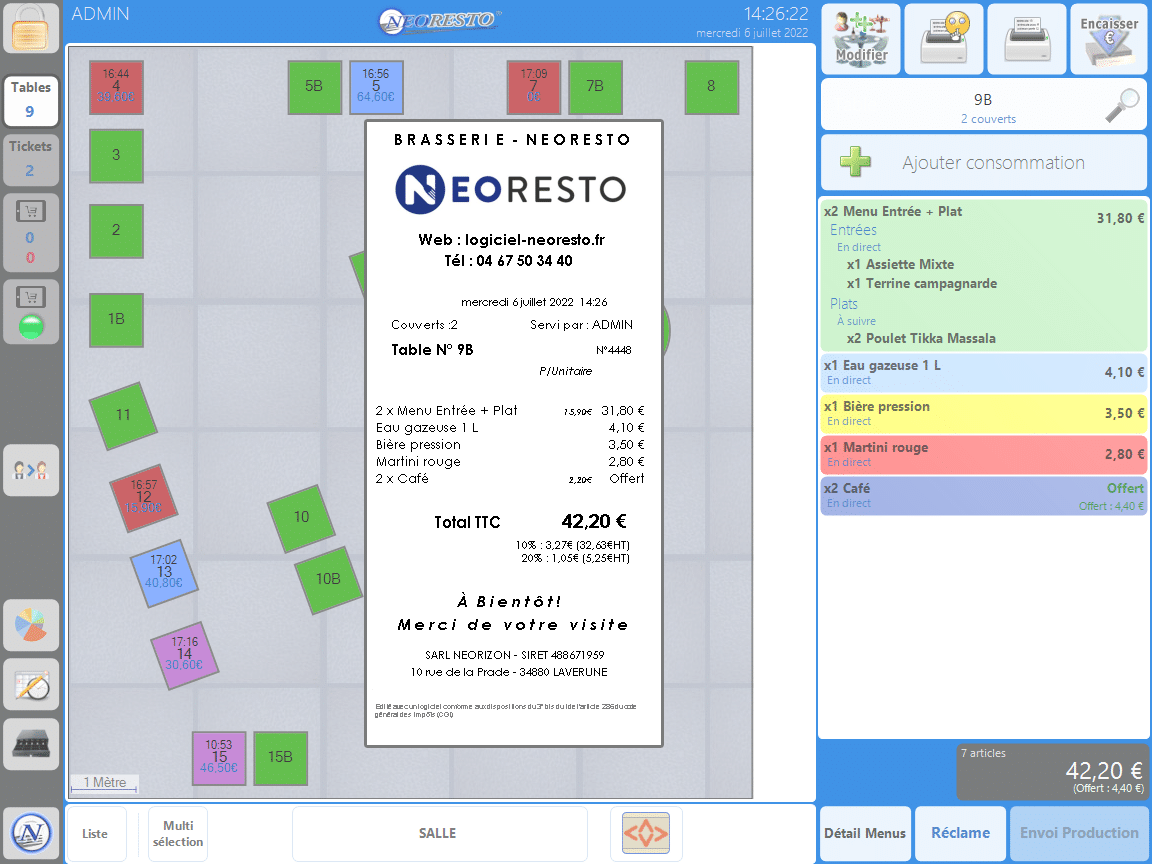Open the SALLE room selector
The image size is (1152, 864).
pos(437,833)
